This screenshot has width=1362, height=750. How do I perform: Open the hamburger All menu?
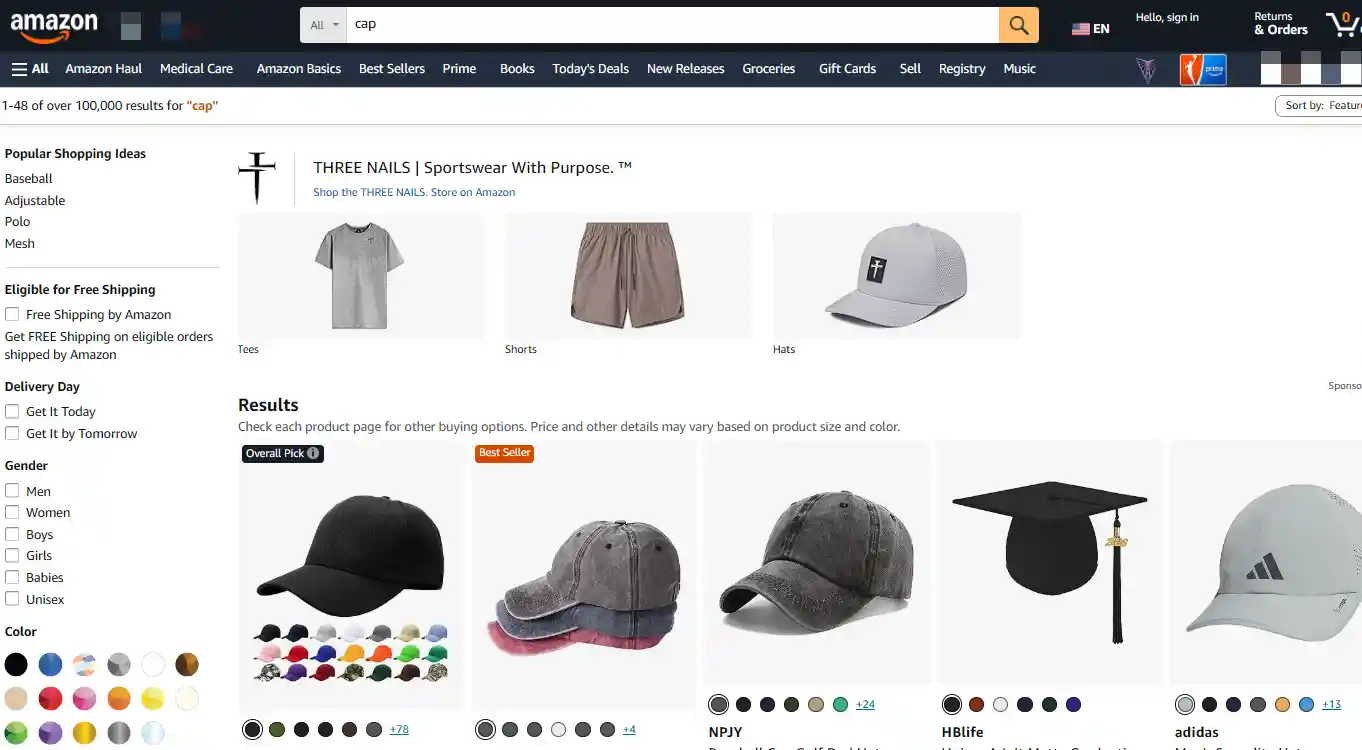pos(30,69)
